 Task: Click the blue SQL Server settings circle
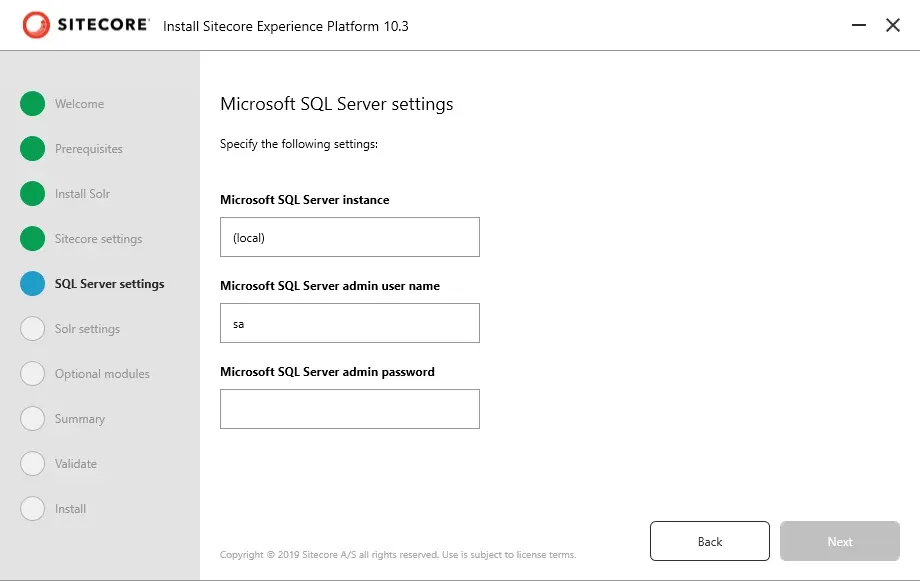coord(33,284)
